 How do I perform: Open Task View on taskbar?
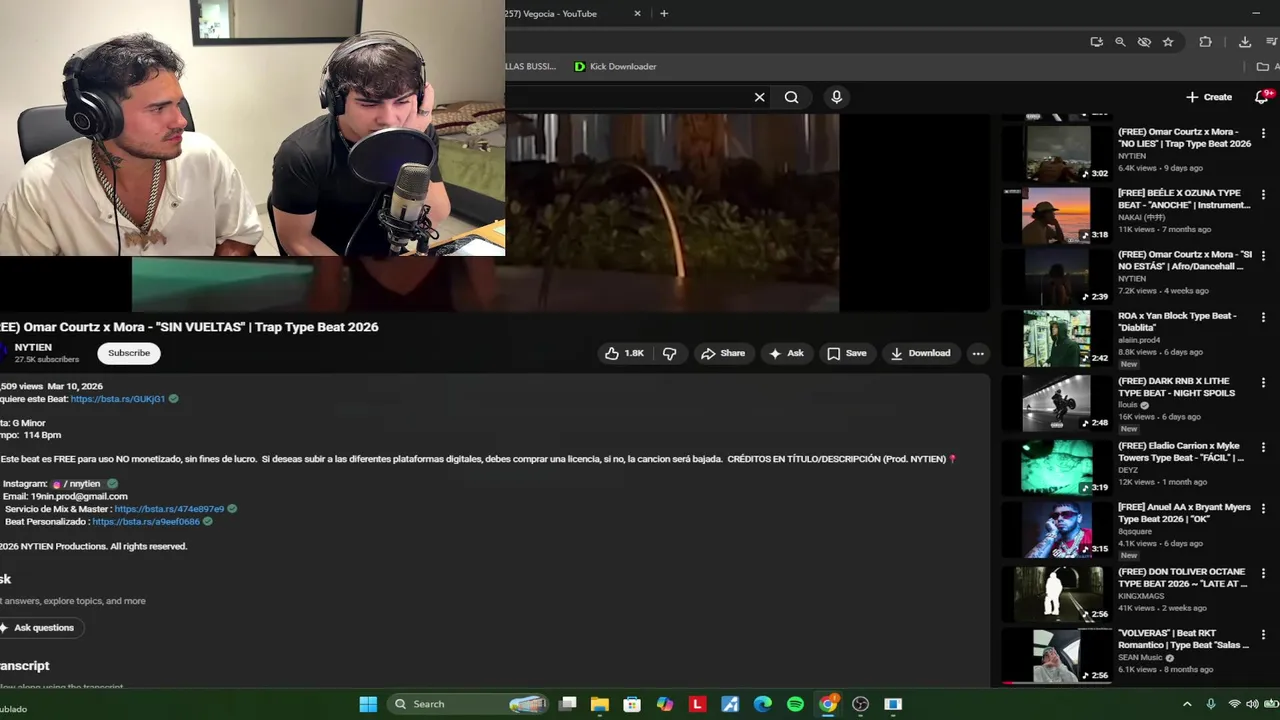(x=567, y=704)
